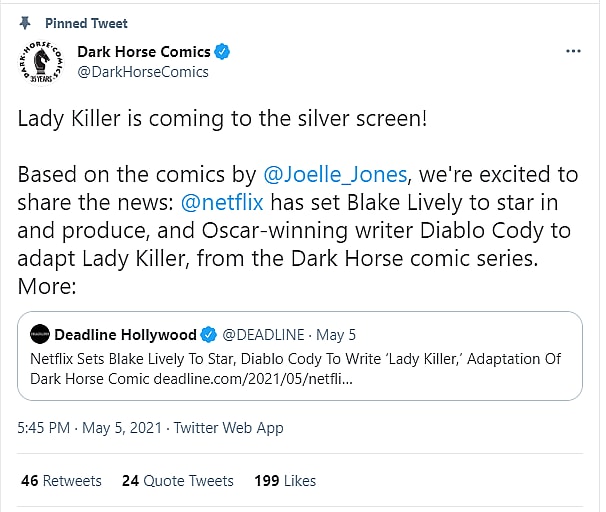Click the Twitter Web App source link
Viewport: 606px width, 512px height.
pyautogui.click(x=228, y=427)
